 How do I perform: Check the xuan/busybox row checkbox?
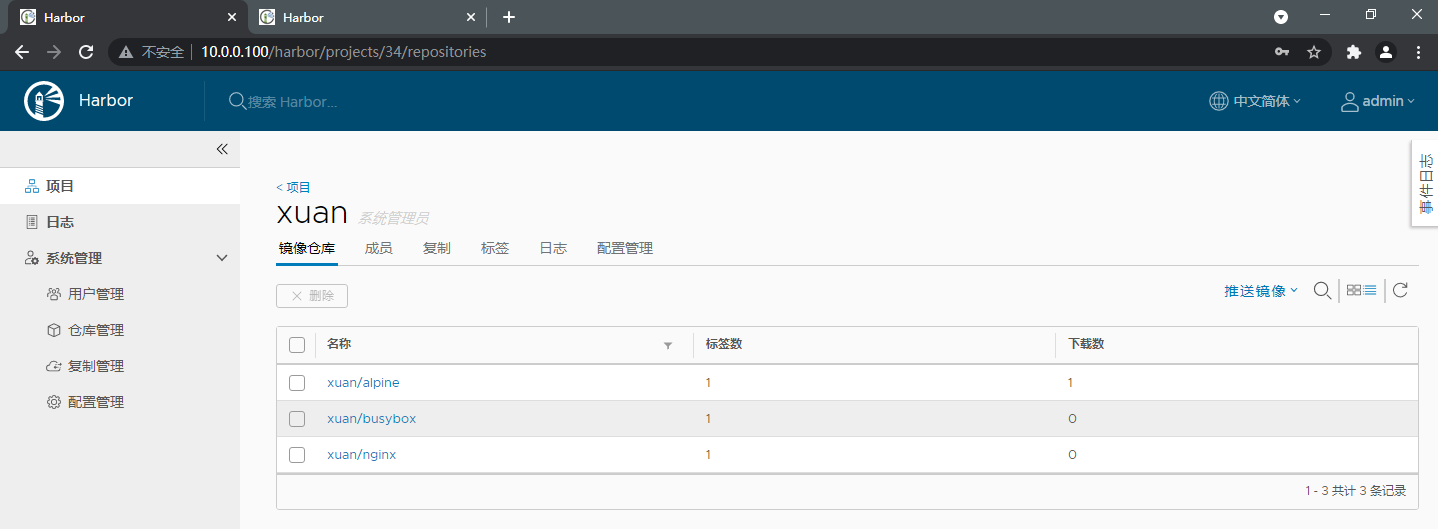[x=297, y=419]
